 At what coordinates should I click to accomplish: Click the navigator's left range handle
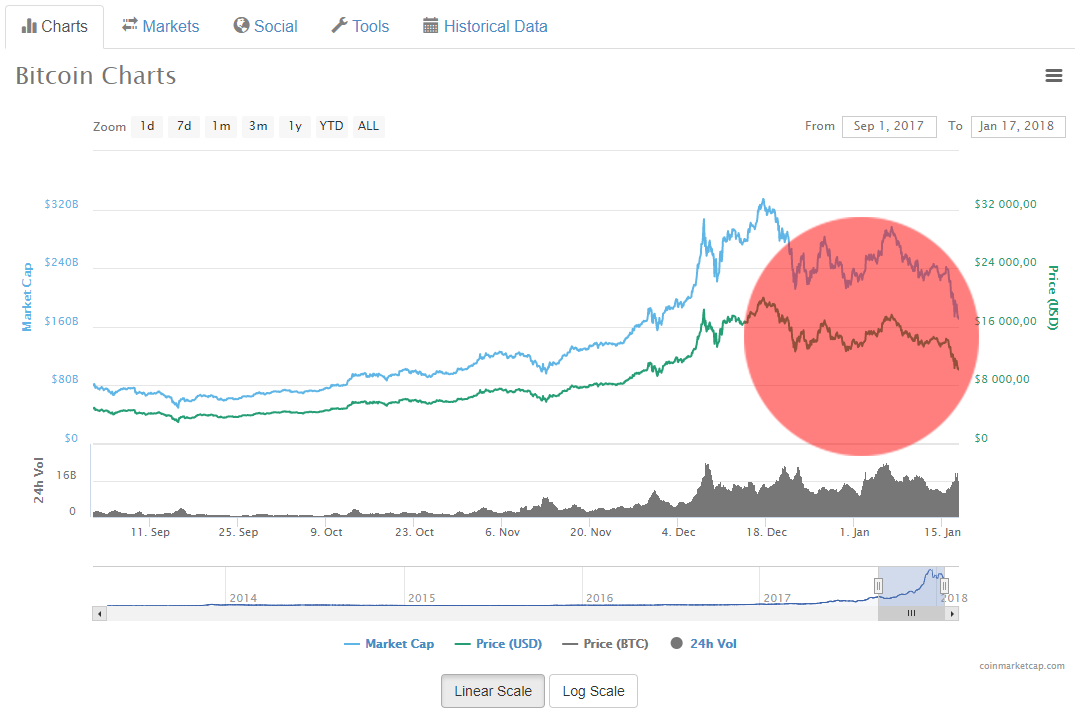879,586
